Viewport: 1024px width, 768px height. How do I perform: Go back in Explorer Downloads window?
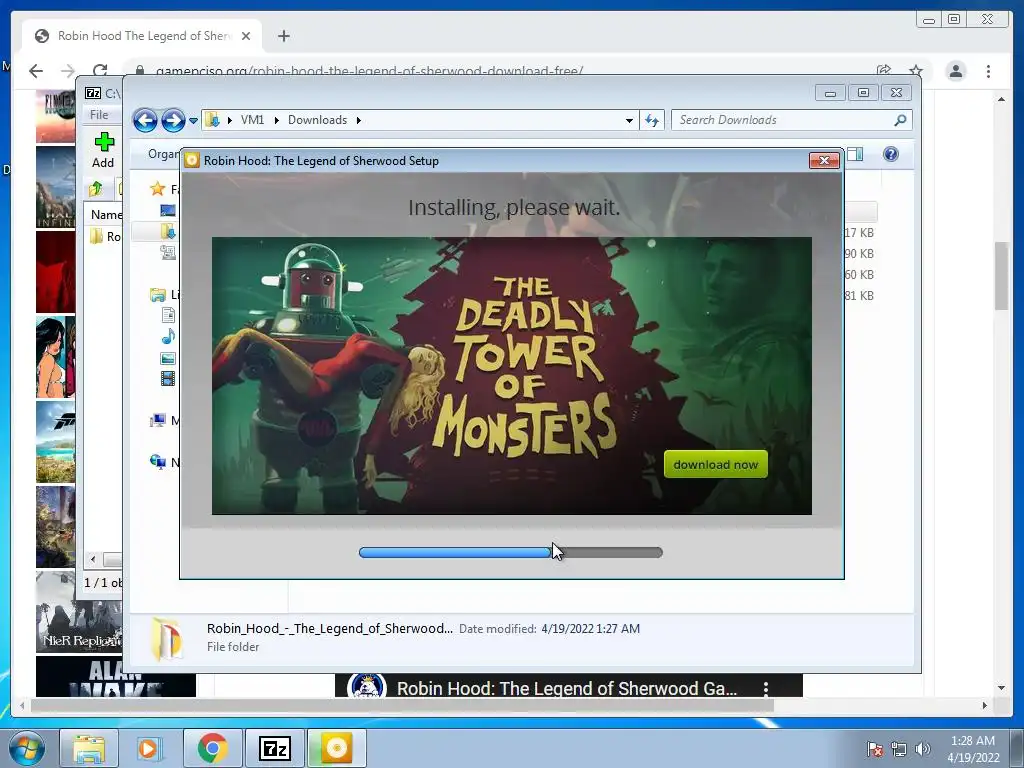[x=145, y=120]
